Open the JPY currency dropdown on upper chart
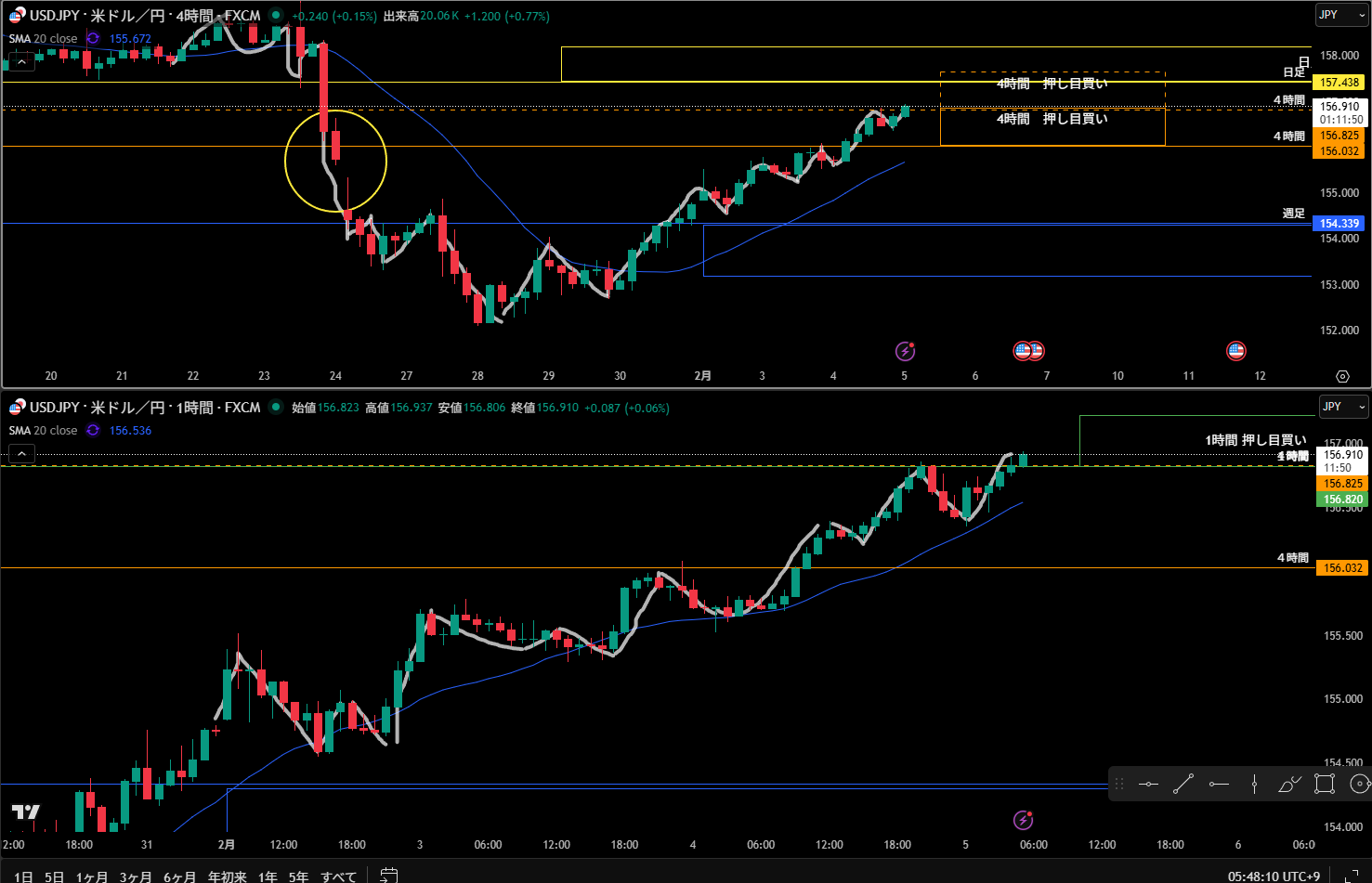Viewport: 1372px width, 883px height. click(1342, 15)
